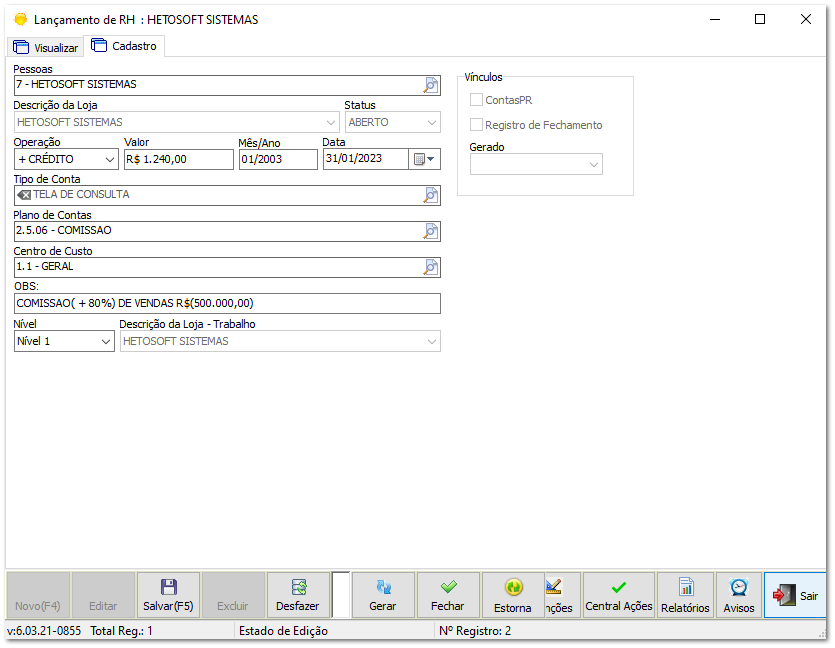
Task: Toggle the Registro de Fechamento checkbox
Action: [x=477, y=125]
